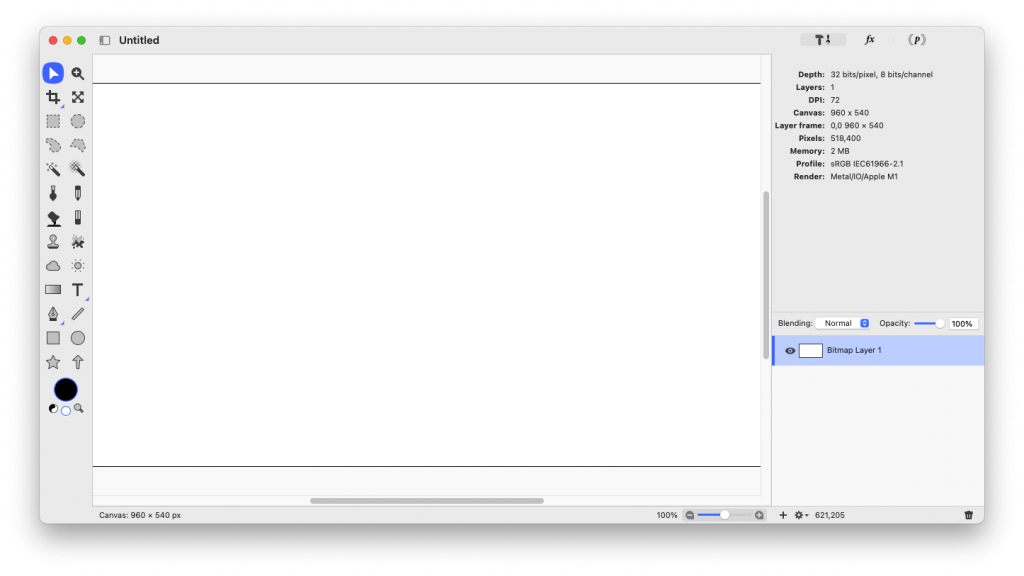Image resolution: width=1024 pixels, height=576 pixels.
Task: Select the Crop tool
Action: click(53, 97)
